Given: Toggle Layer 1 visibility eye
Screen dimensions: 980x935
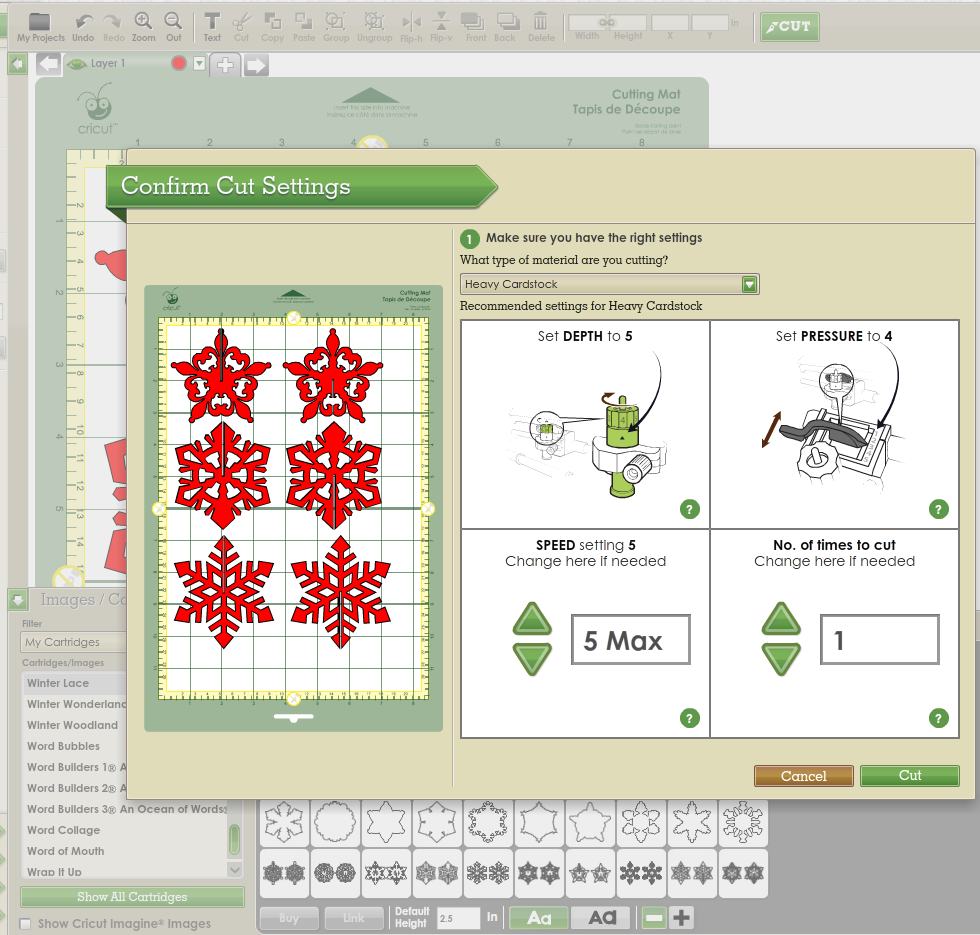Looking at the screenshot, I should [x=77, y=64].
